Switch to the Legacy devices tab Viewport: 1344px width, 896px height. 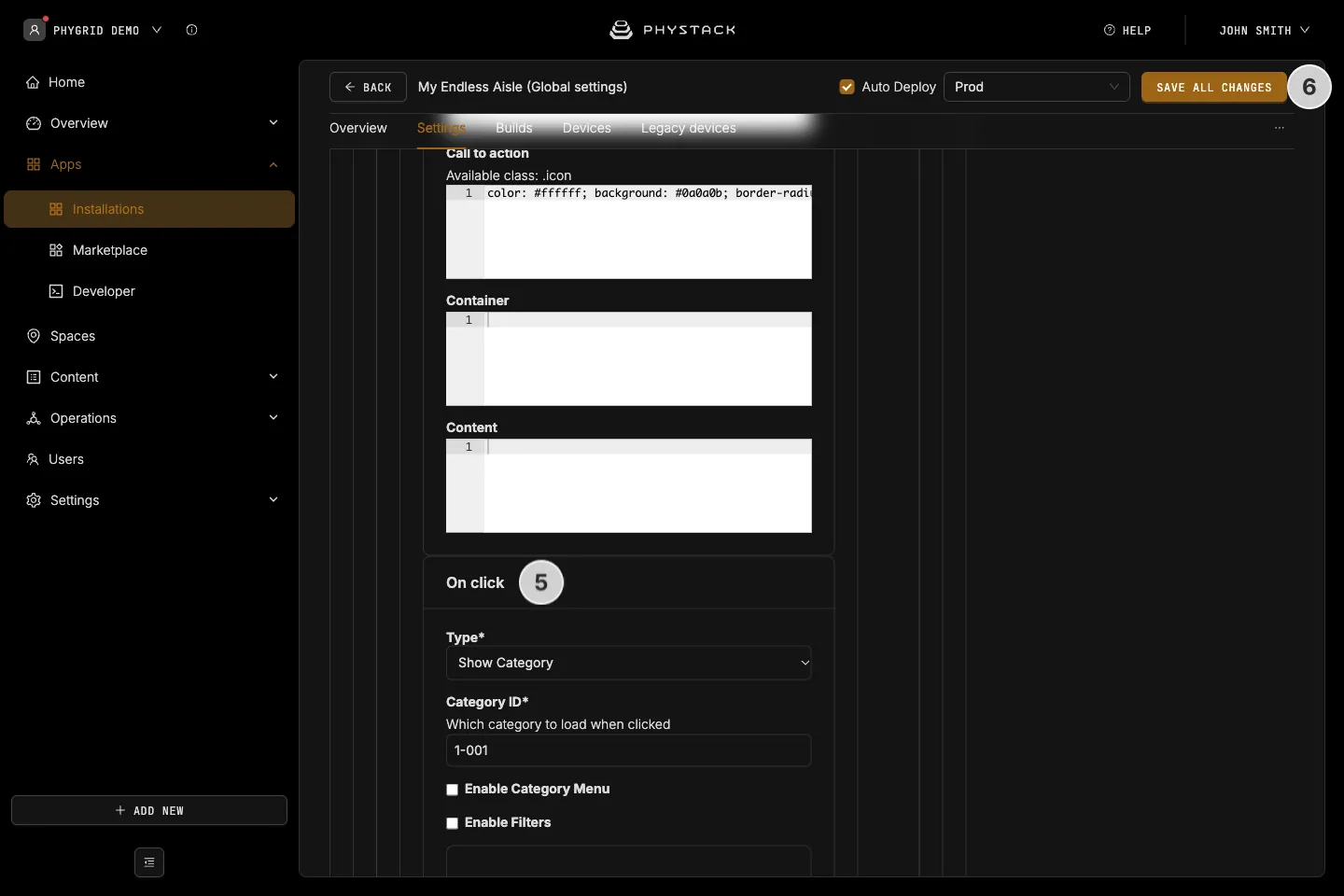[x=689, y=128]
